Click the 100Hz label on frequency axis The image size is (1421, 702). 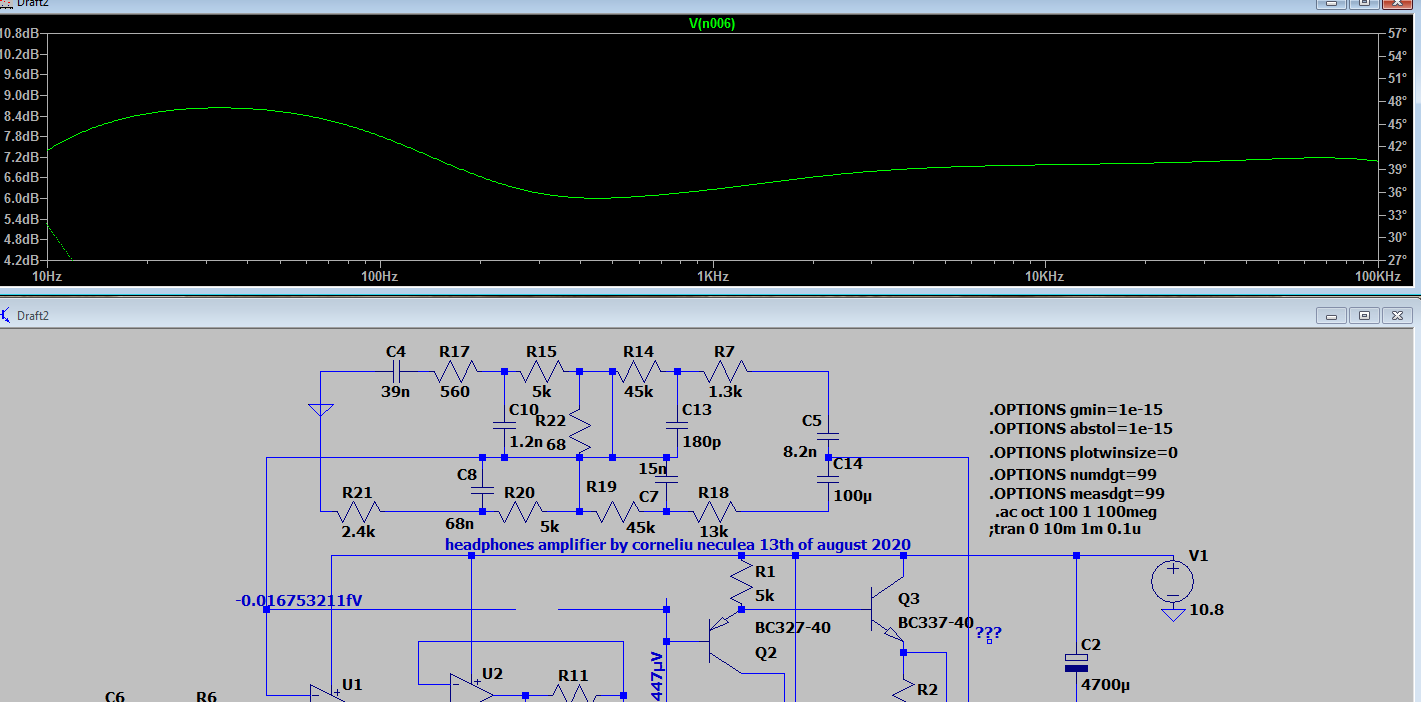[380, 276]
